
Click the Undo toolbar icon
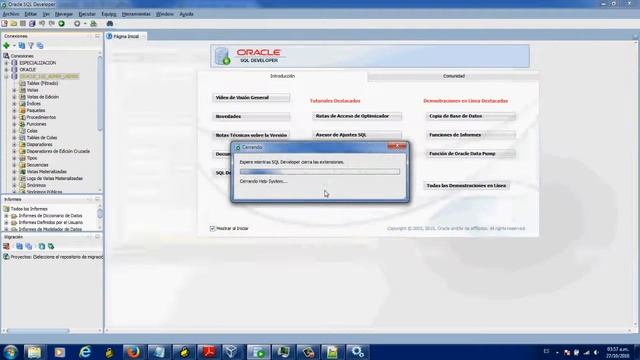click(42, 24)
